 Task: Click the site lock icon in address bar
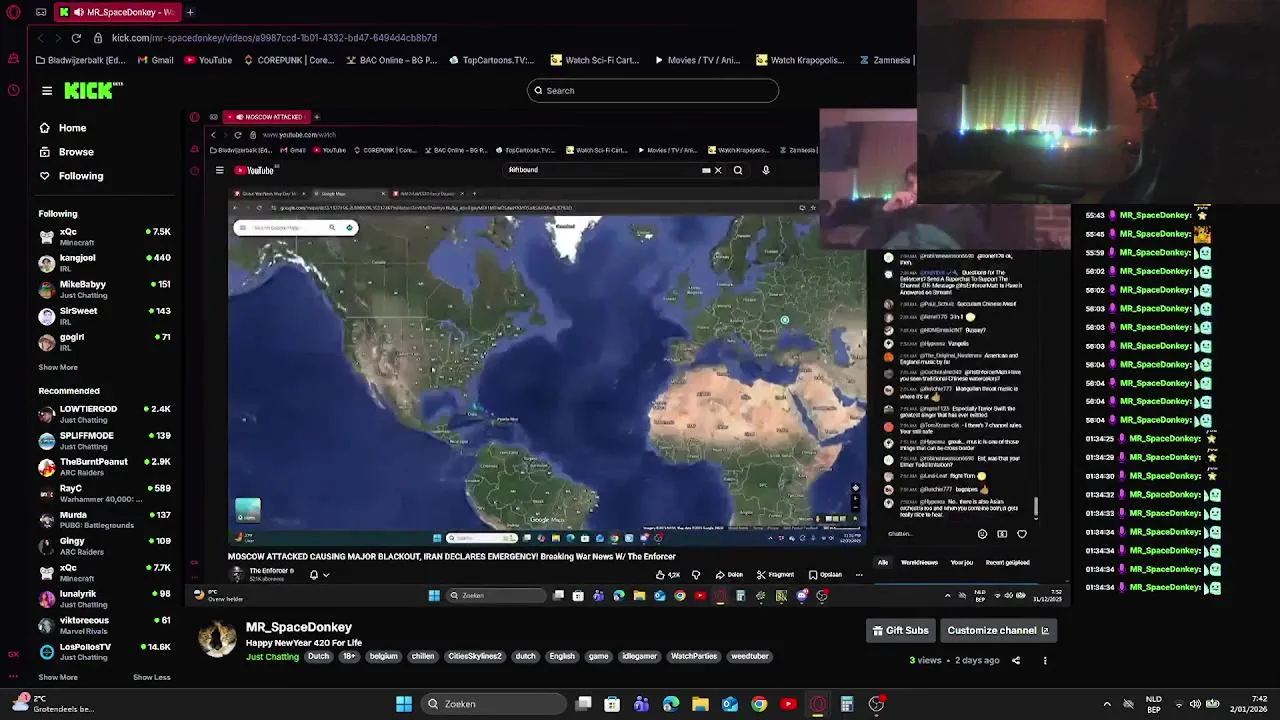pos(98,38)
